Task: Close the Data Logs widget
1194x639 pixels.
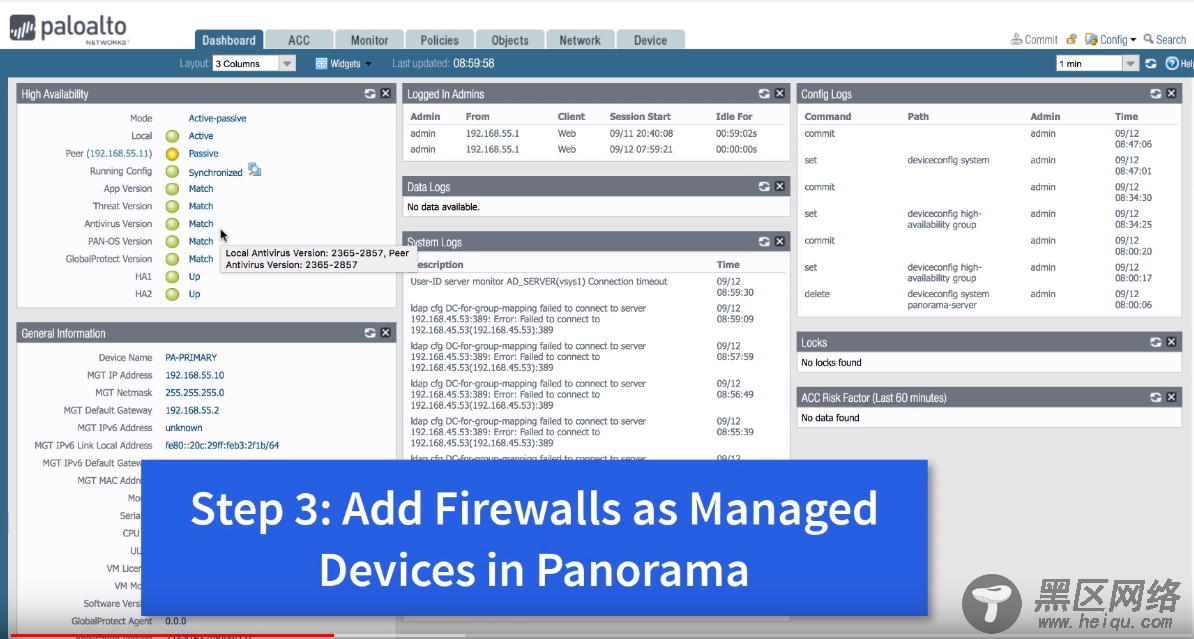Action: click(780, 187)
